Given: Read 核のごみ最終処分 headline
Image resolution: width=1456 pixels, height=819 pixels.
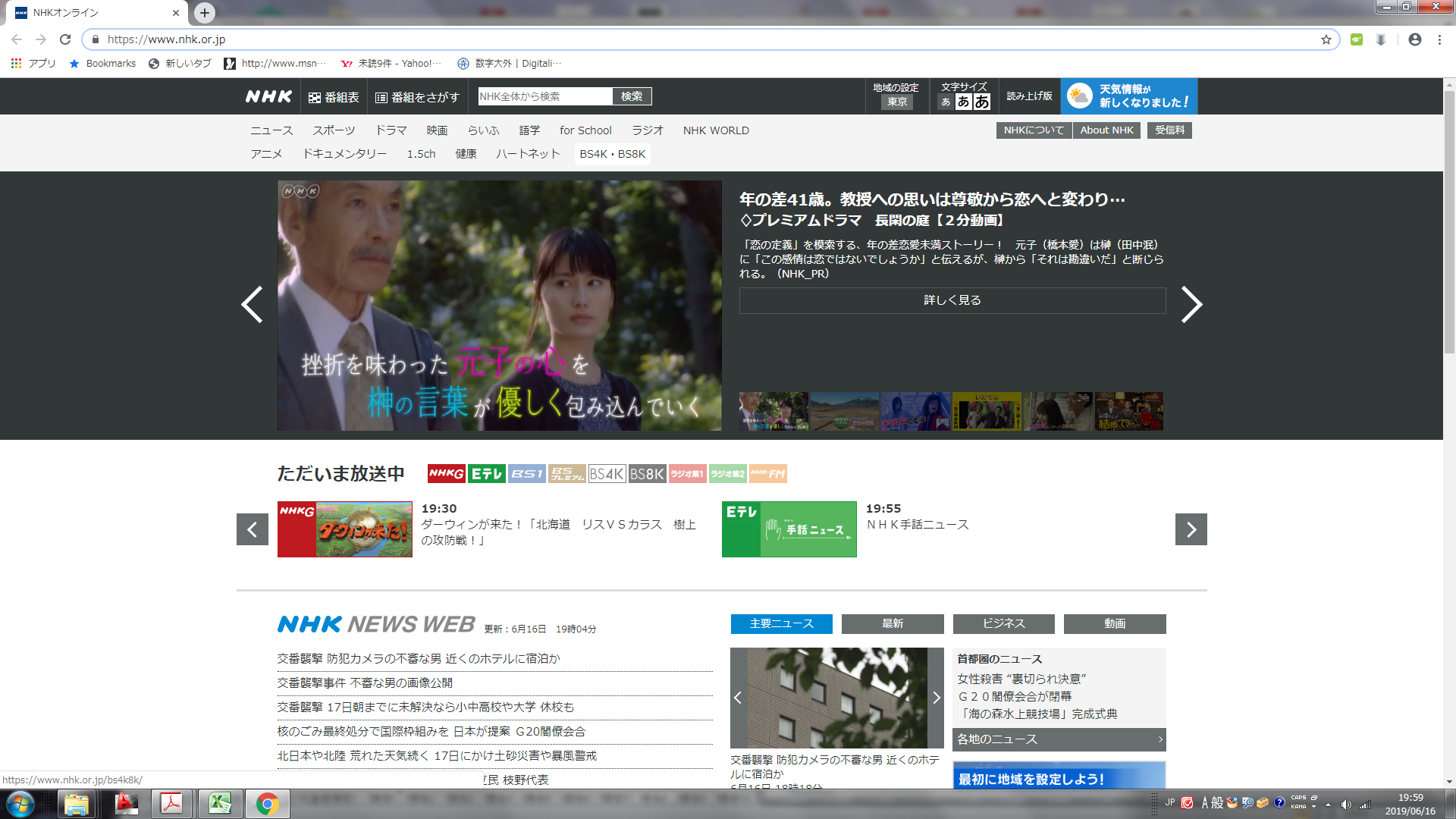Looking at the screenshot, I should point(431,731).
